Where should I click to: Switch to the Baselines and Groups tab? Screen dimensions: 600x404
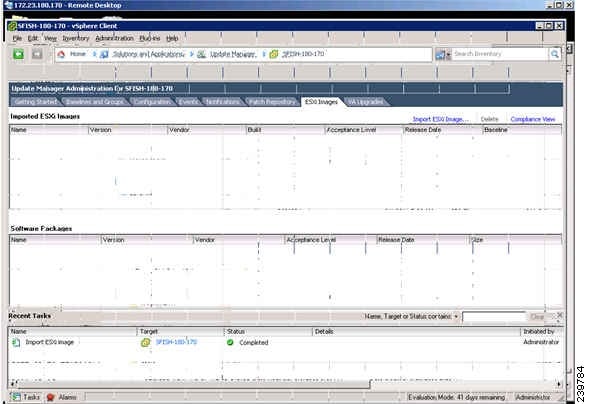(95, 102)
